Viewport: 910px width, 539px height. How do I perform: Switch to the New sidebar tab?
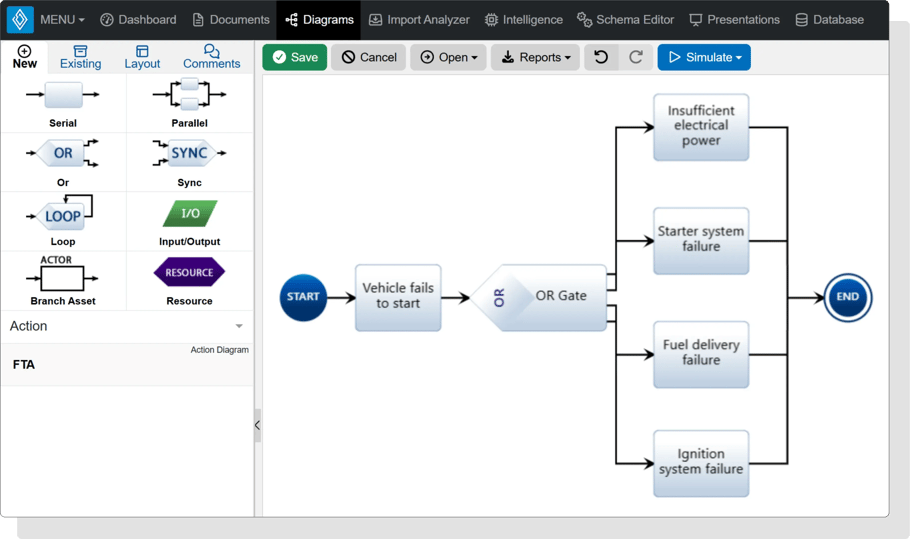click(x=24, y=57)
